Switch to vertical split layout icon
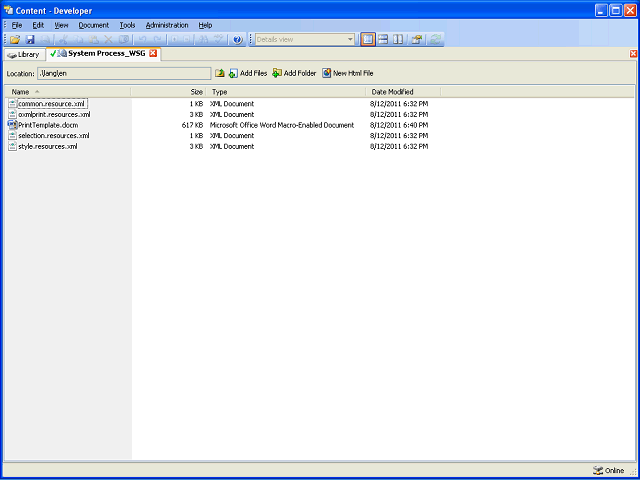 (398, 40)
